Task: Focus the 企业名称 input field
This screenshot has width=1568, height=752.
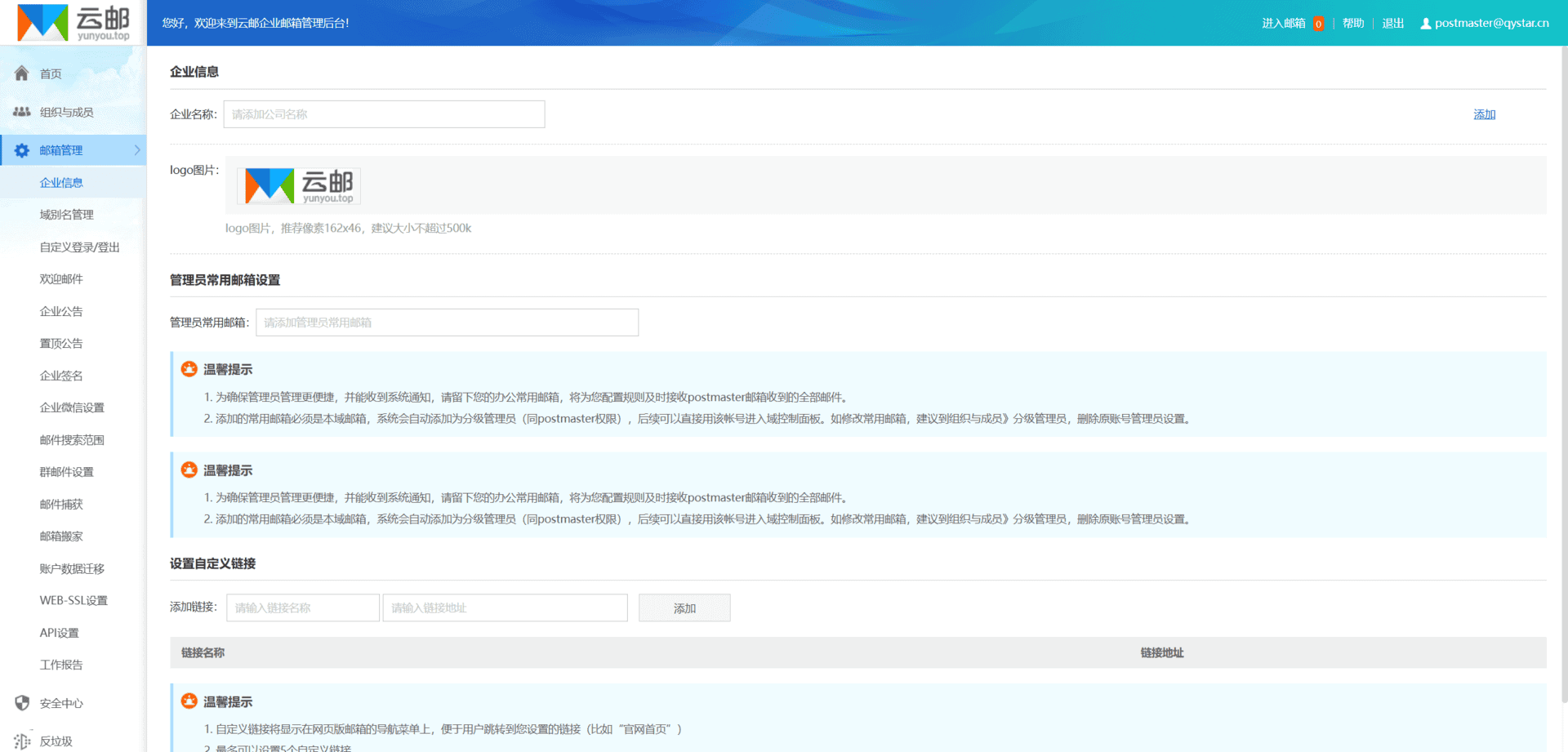Action: click(x=384, y=114)
